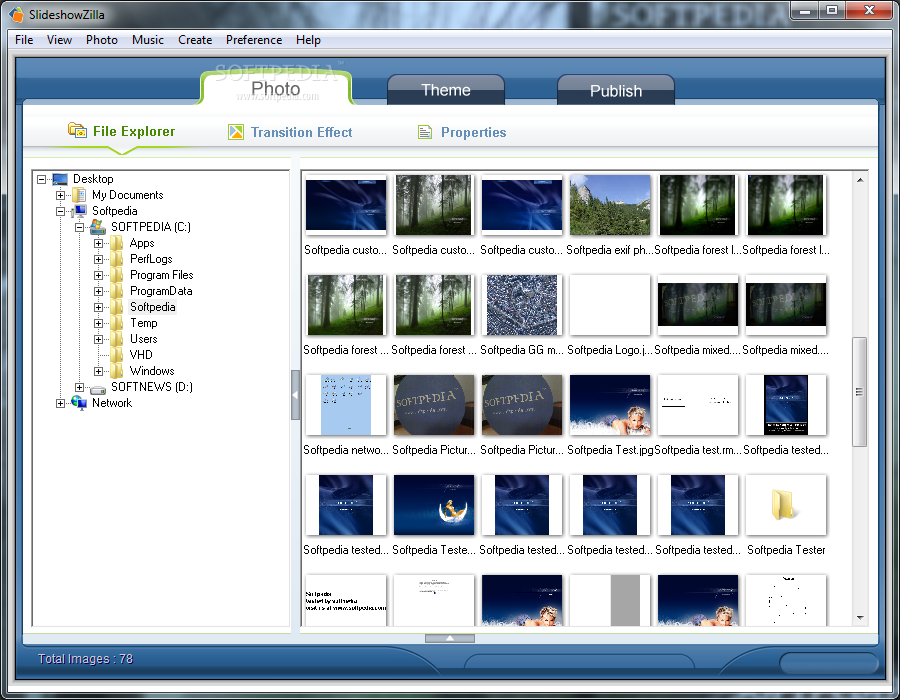The width and height of the screenshot is (900, 700).
Task: Select the Users tree item
Action: tap(143, 339)
